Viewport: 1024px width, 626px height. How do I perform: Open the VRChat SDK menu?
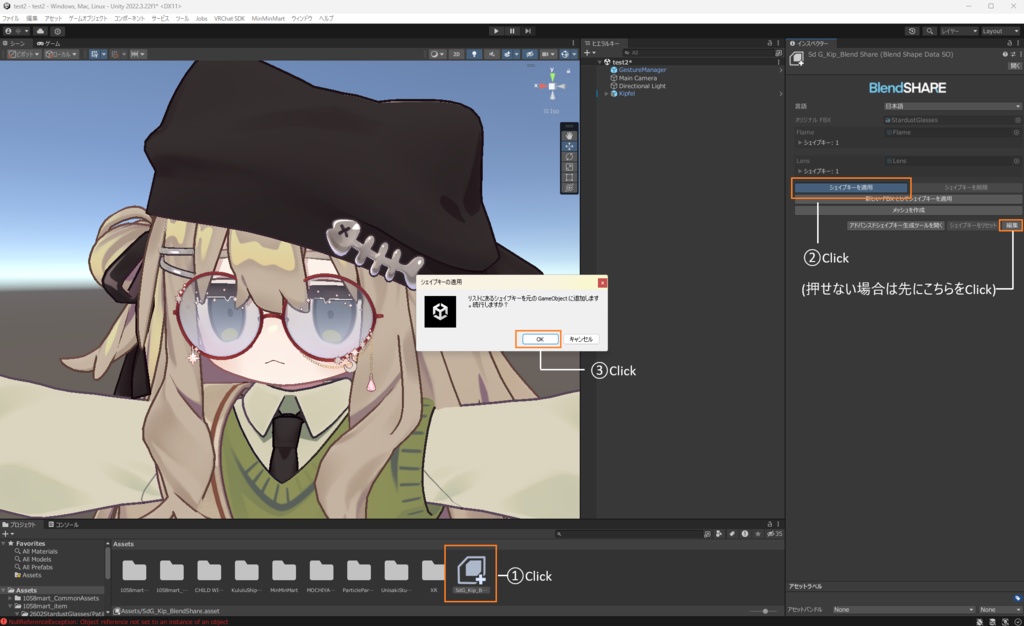[x=229, y=18]
